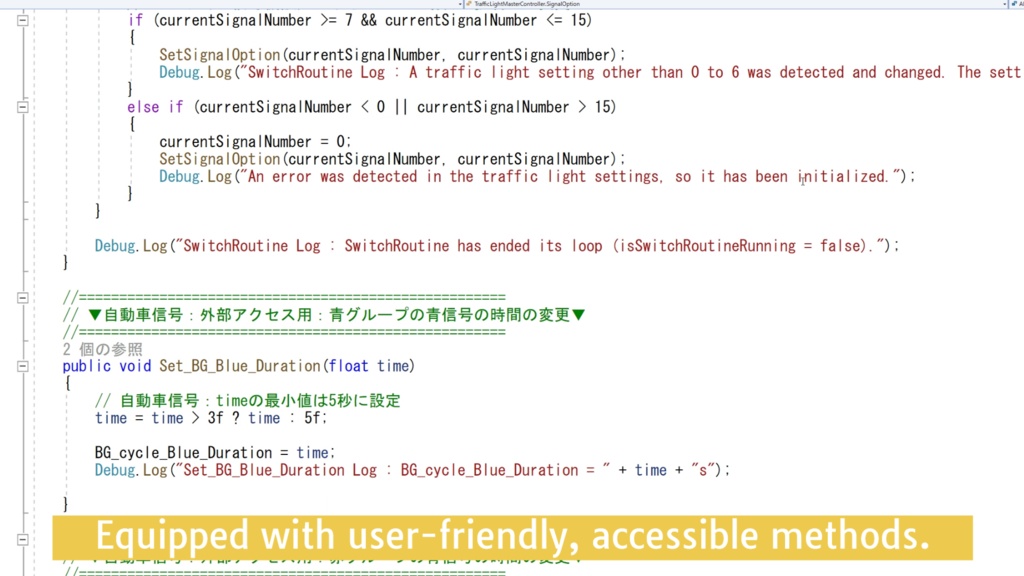Open the dropdown arrow left of SignalOption in navigation bar
Image resolution: width=1024 pixels, height=576 pixels.
(x=460, y=4)
